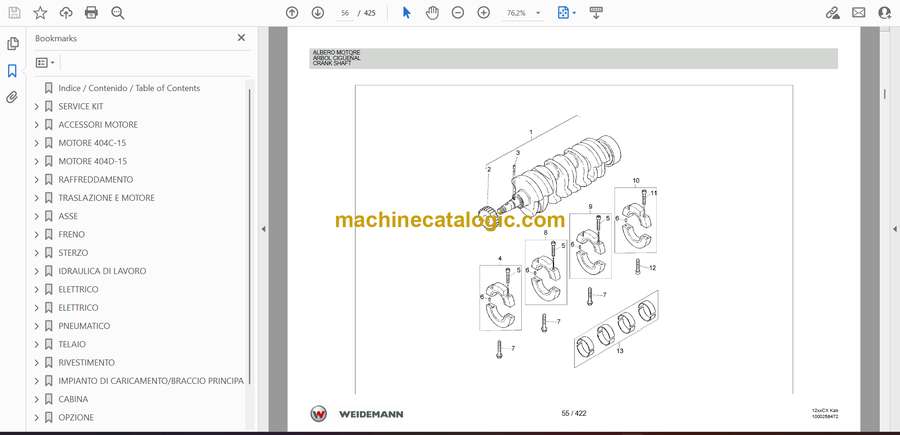Share a link to the file
This screenshot has height=435, width=900.
click(x=832, y=13)
